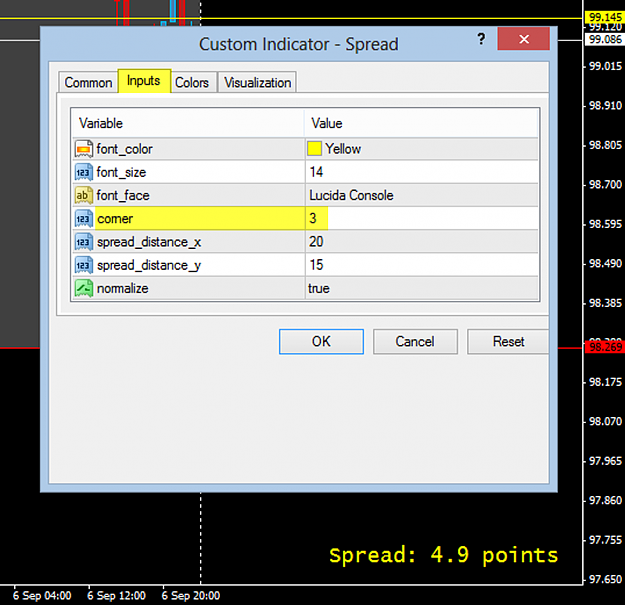This screenshot has width=625, height=605.
Task: Select the font_color variable name
Action: click(x=124, y=149)
